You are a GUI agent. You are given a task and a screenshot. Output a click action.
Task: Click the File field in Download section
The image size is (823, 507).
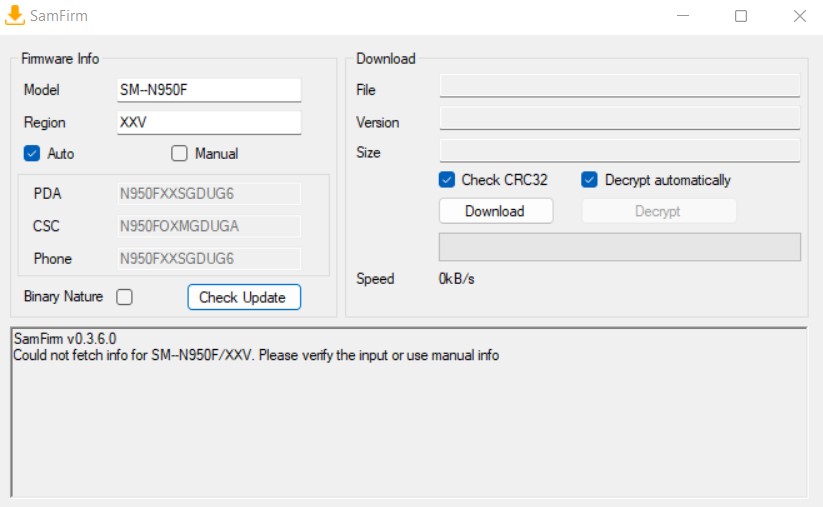point(619,86)
